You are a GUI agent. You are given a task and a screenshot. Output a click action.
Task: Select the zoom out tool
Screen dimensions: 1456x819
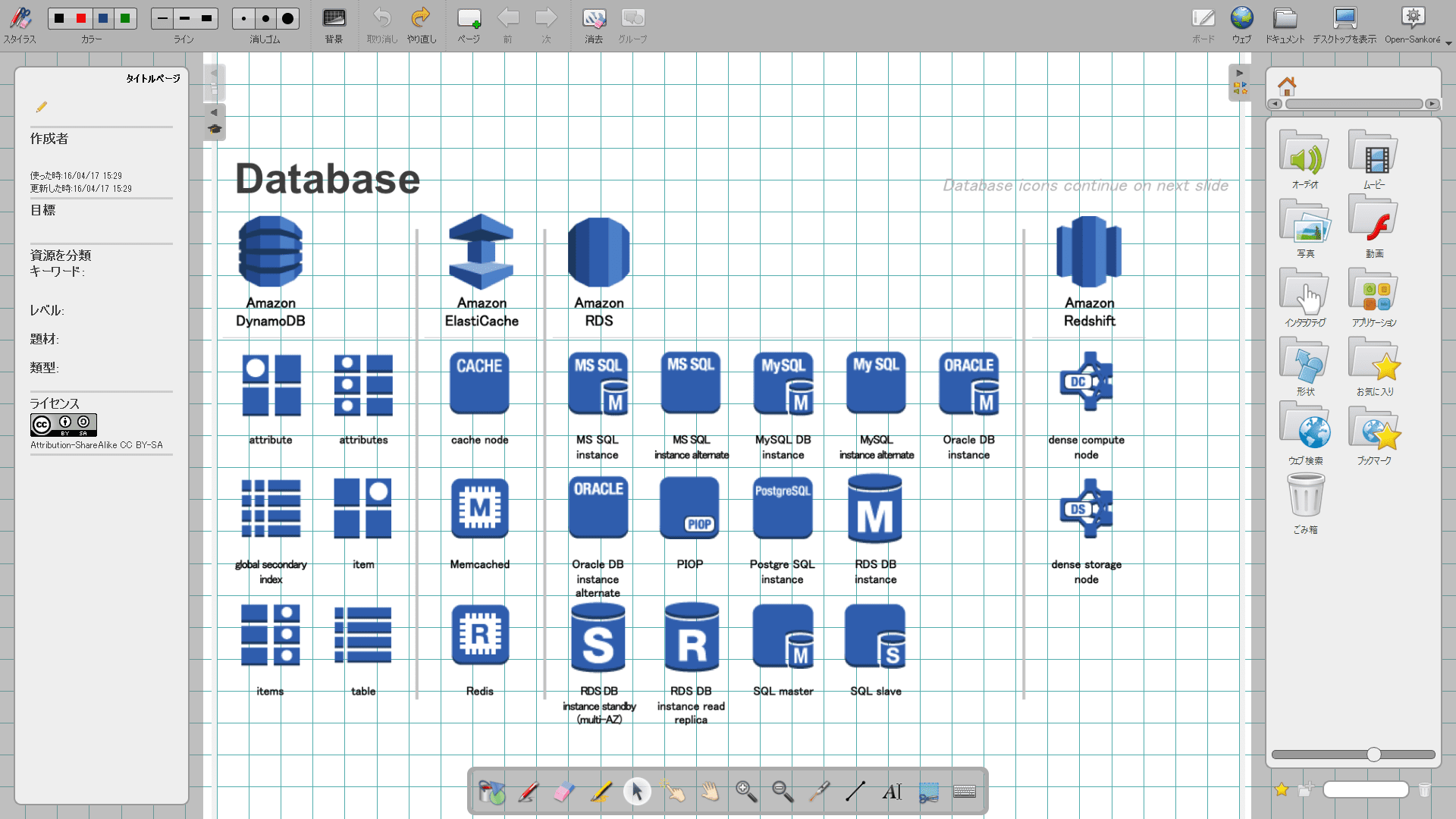783,792
